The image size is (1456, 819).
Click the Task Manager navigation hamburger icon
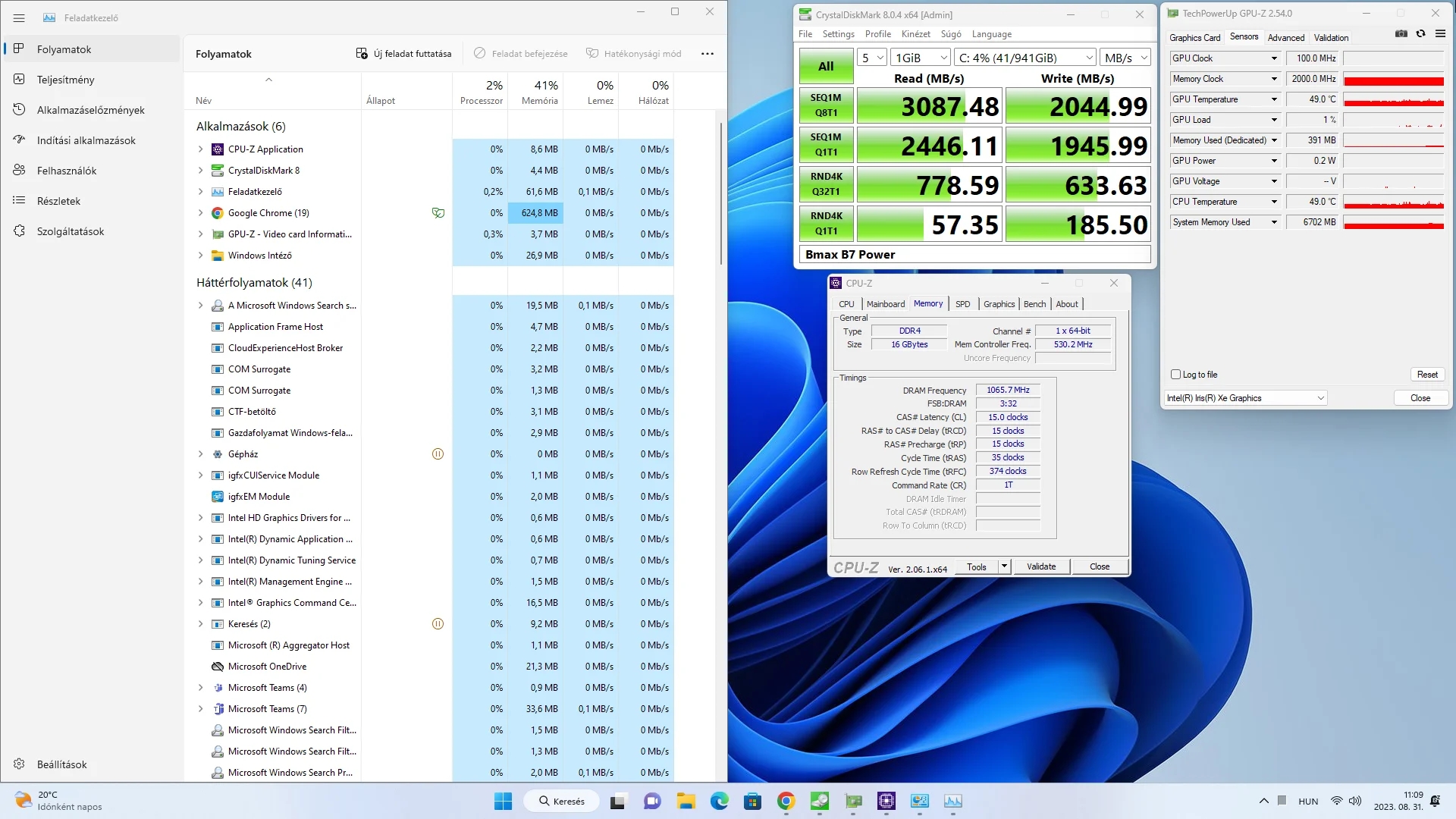[19, 17]
